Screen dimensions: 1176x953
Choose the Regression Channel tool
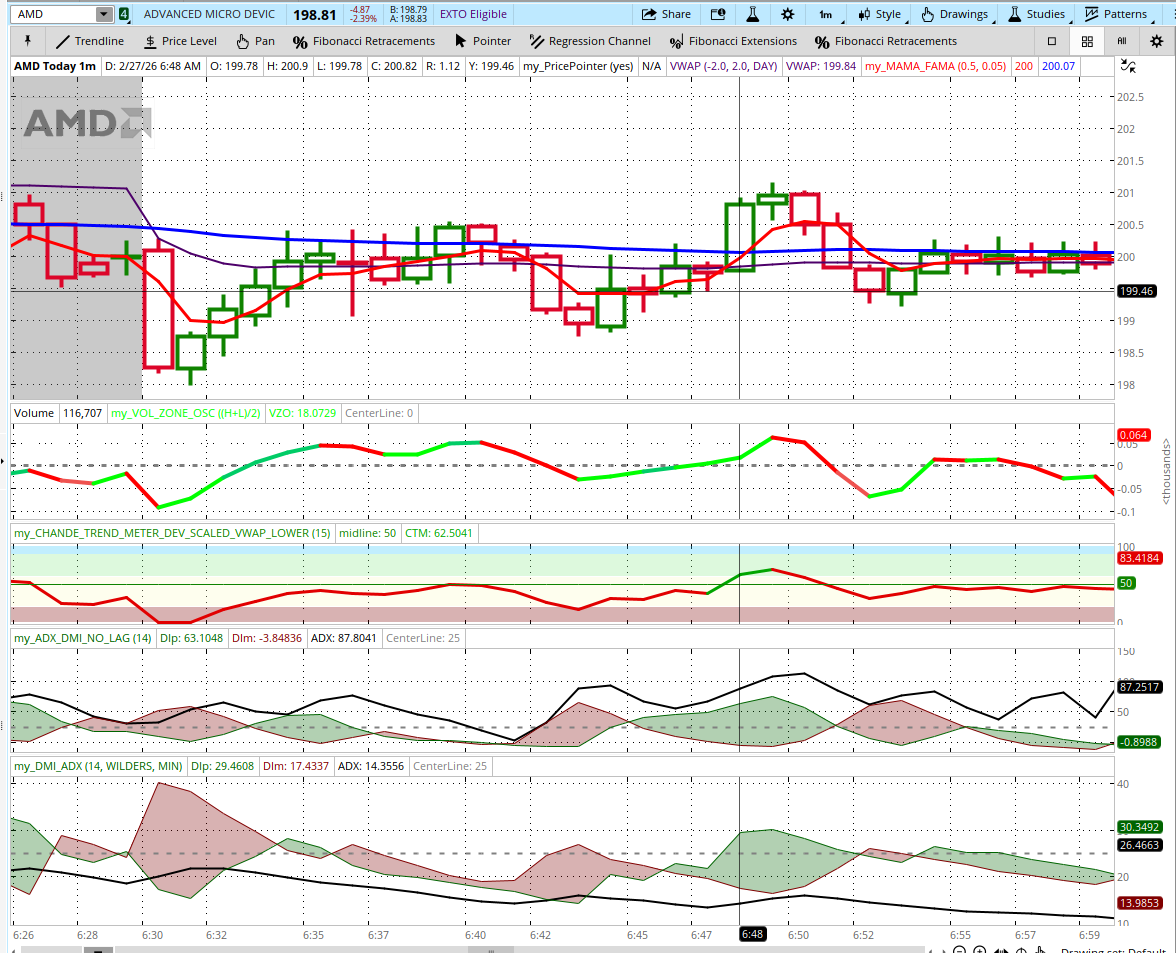[589, 41]
